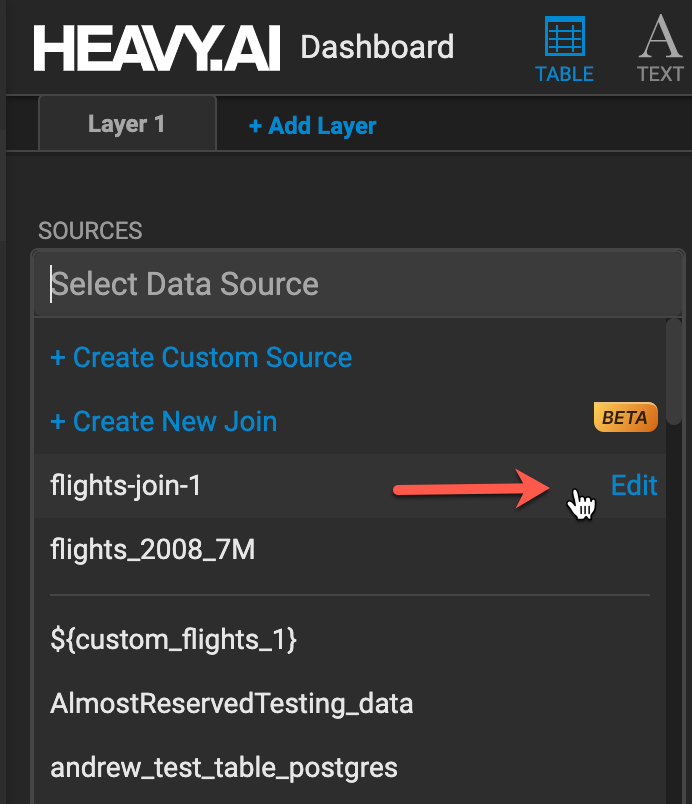Click the TEXT label under the A icon
Image resolution: width=692 pixels, height=804 pixels.
point(660,74)
